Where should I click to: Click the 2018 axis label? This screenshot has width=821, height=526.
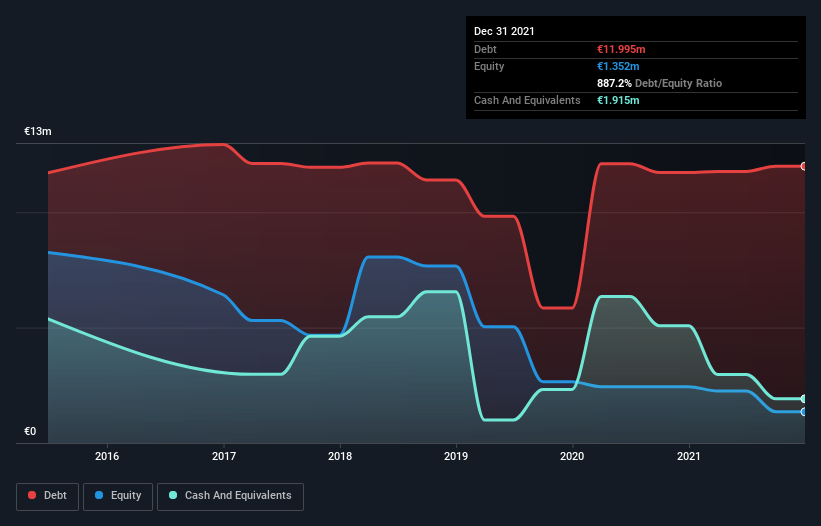coord(340,456)
